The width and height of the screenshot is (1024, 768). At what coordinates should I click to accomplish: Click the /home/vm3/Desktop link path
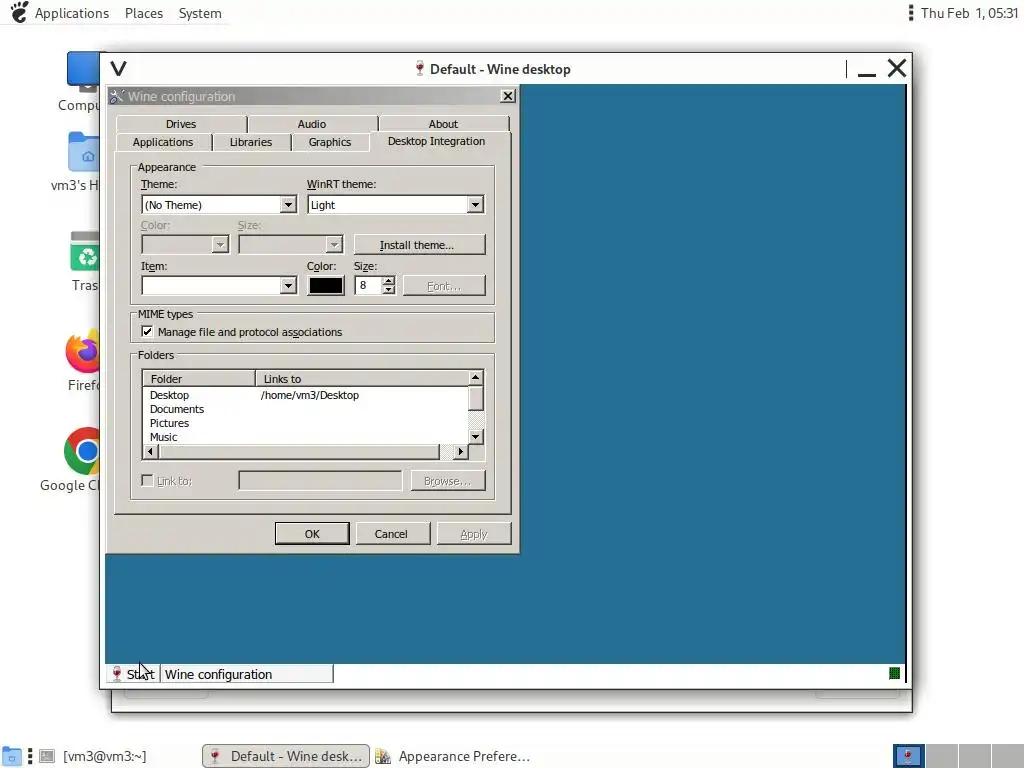pos(310,395)
